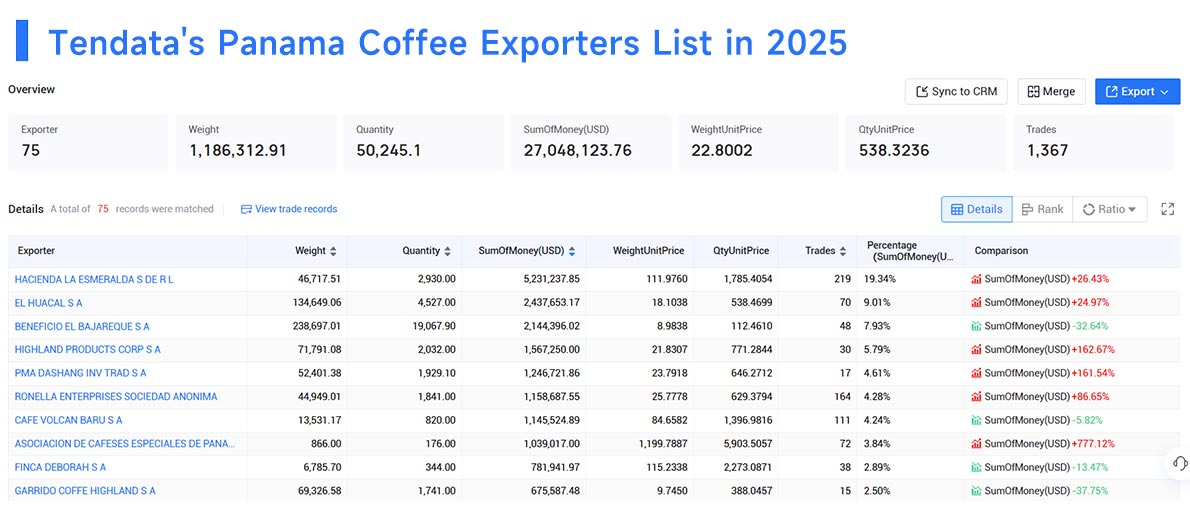Click the fullscreen expand icon

[x=1168, y=209]
